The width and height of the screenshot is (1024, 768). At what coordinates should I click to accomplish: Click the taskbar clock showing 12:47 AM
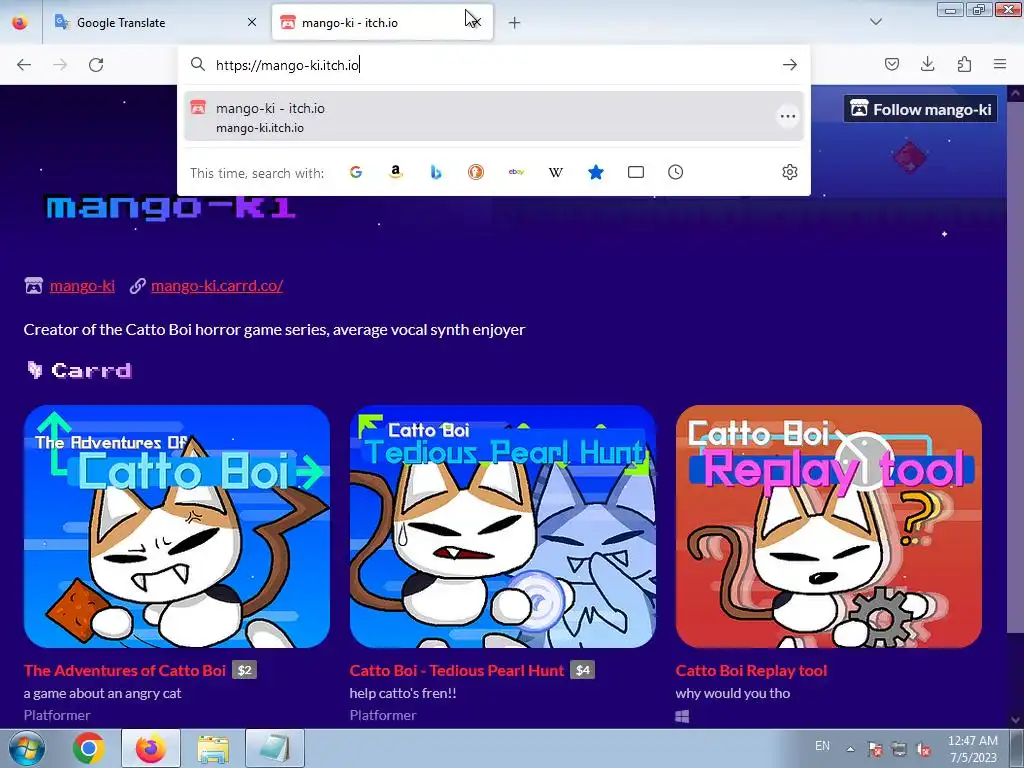click(973, 749)
